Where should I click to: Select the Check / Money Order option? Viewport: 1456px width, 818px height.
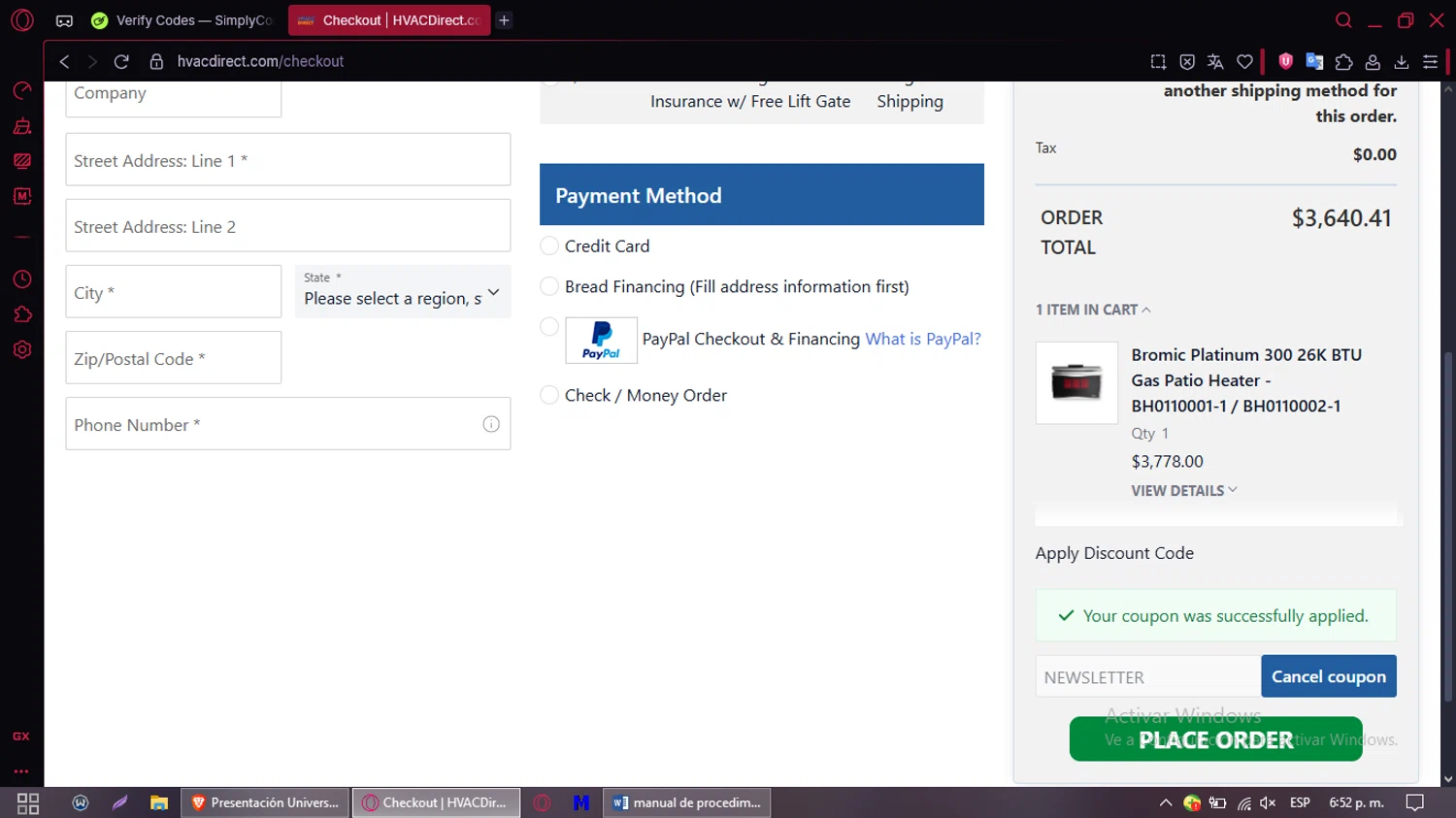pos(549,395)
